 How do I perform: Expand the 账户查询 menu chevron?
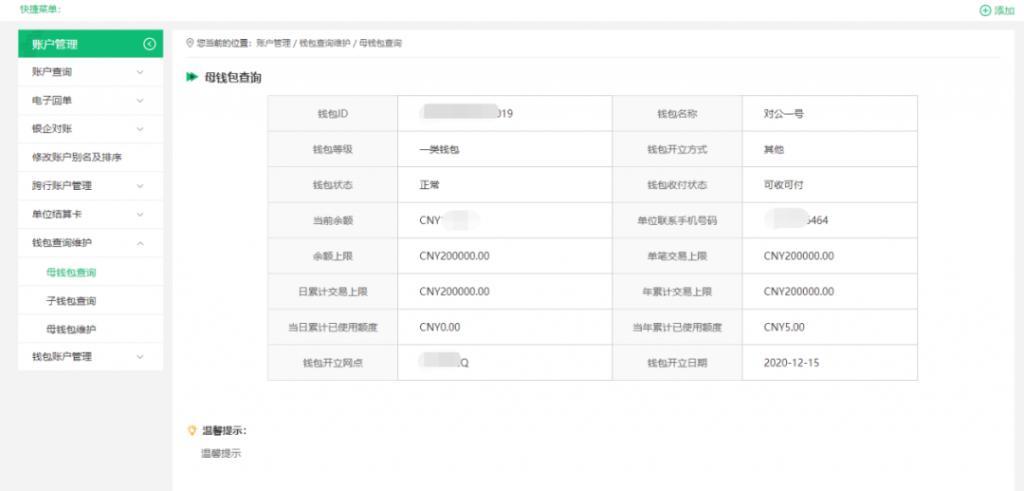pos(140,72)
